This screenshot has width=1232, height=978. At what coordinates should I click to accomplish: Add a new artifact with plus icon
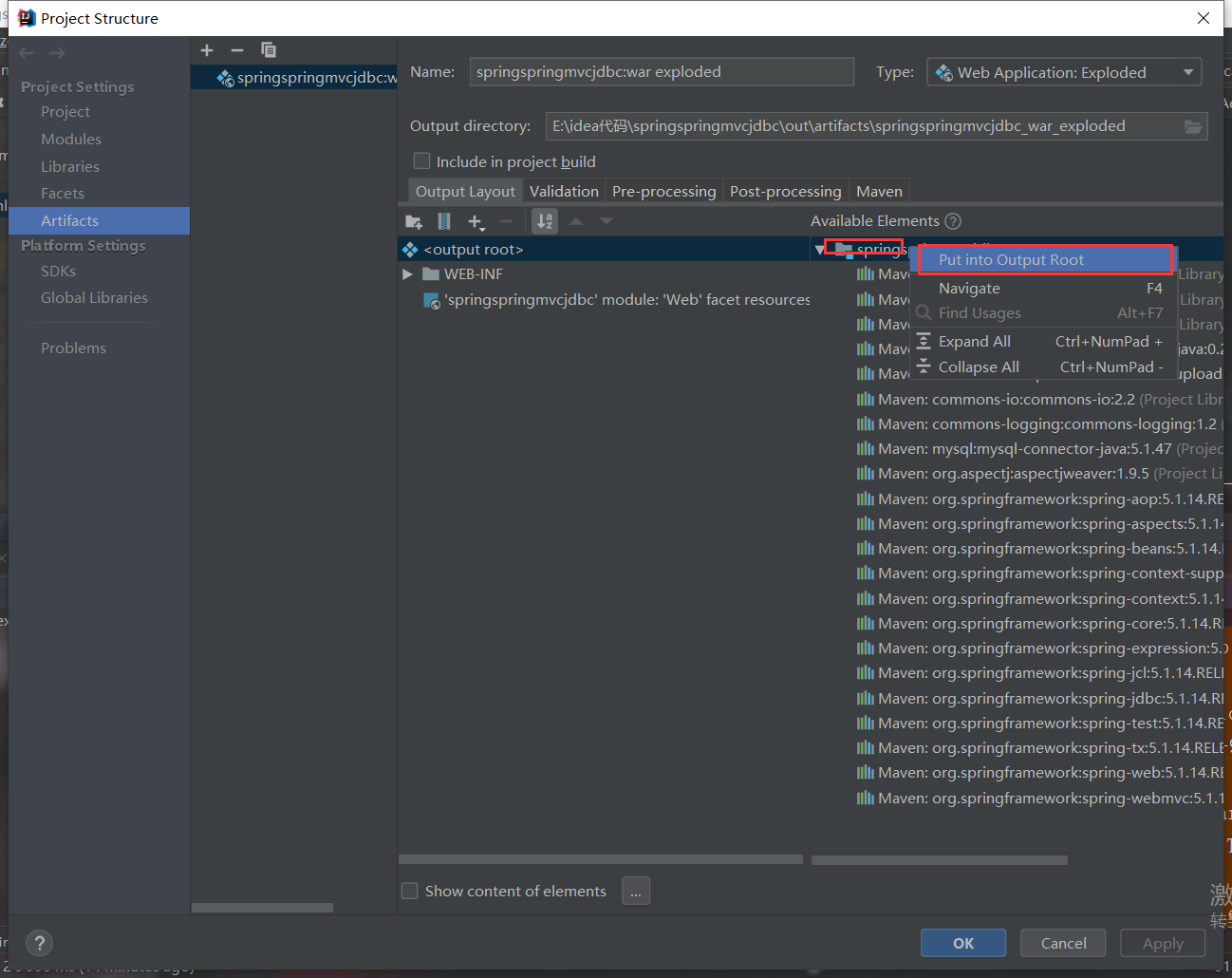pyautogui.click(x=207, y=50)
